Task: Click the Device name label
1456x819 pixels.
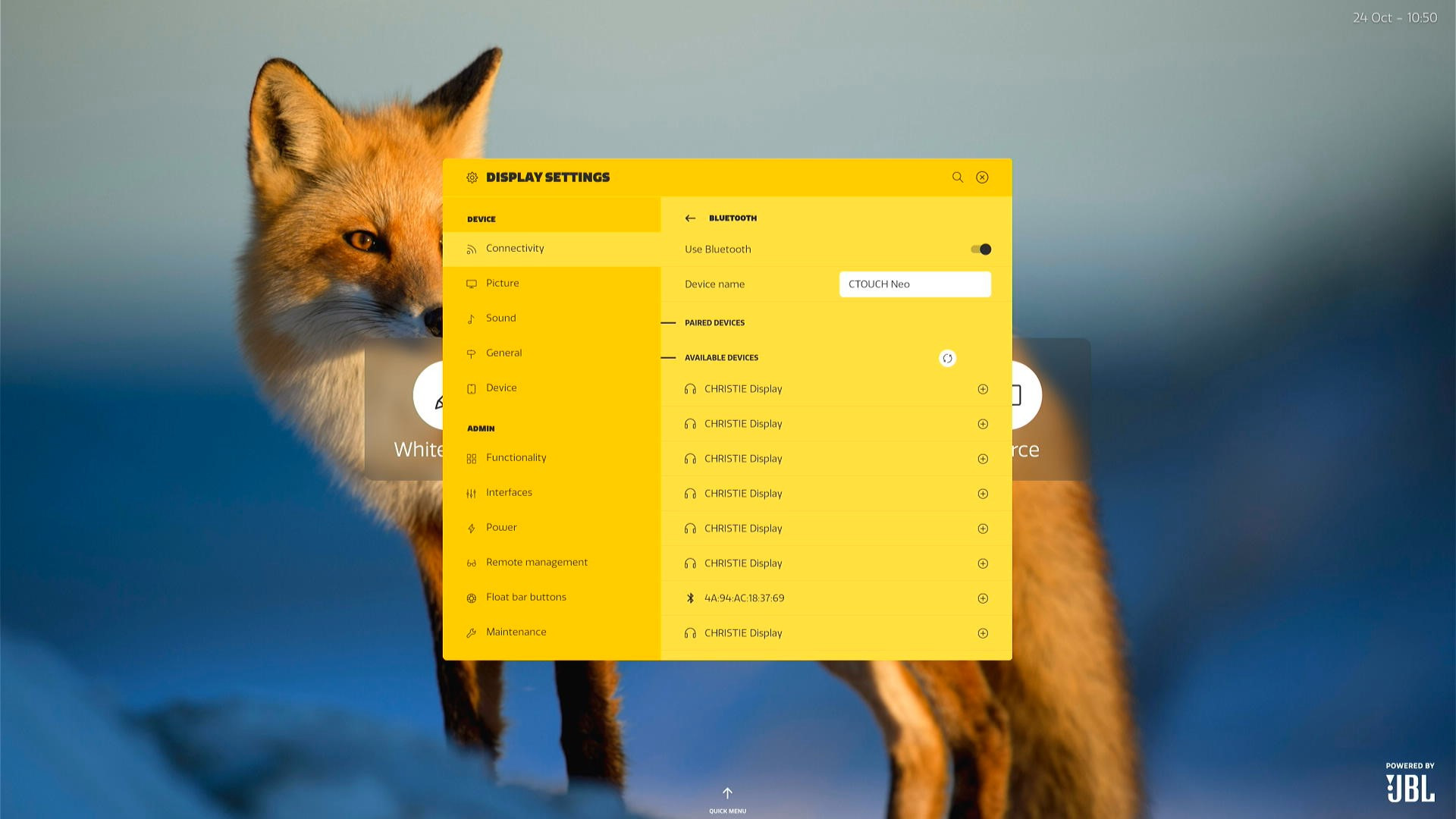Action: (x=714, y=284)
